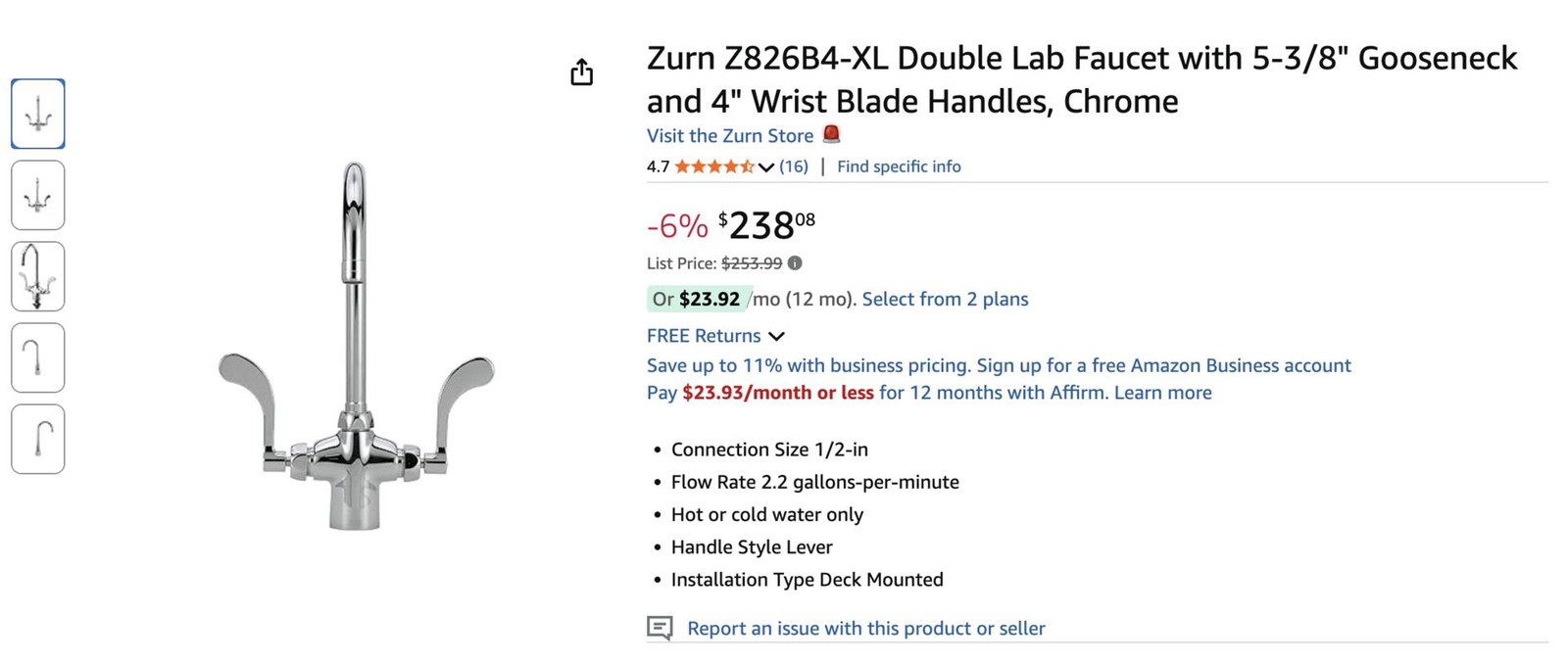Click the star rating icons

tap(714, 166)
